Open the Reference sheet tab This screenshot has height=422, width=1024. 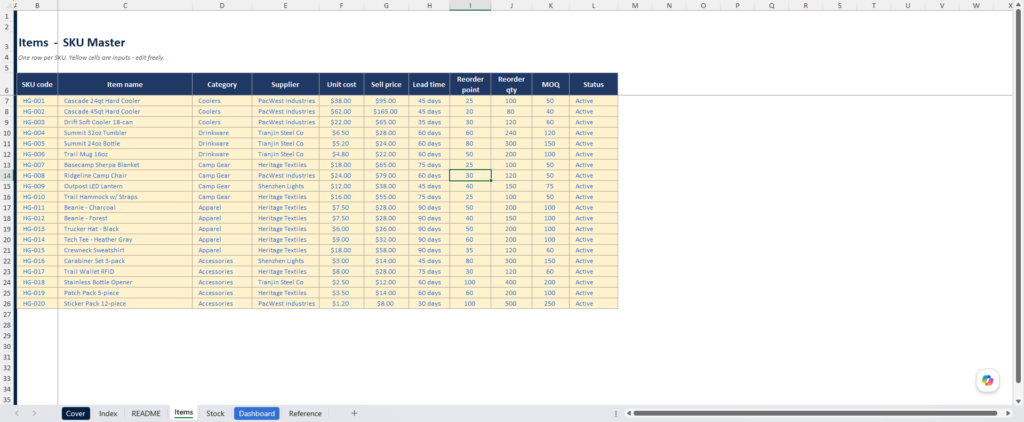[305, 414]
